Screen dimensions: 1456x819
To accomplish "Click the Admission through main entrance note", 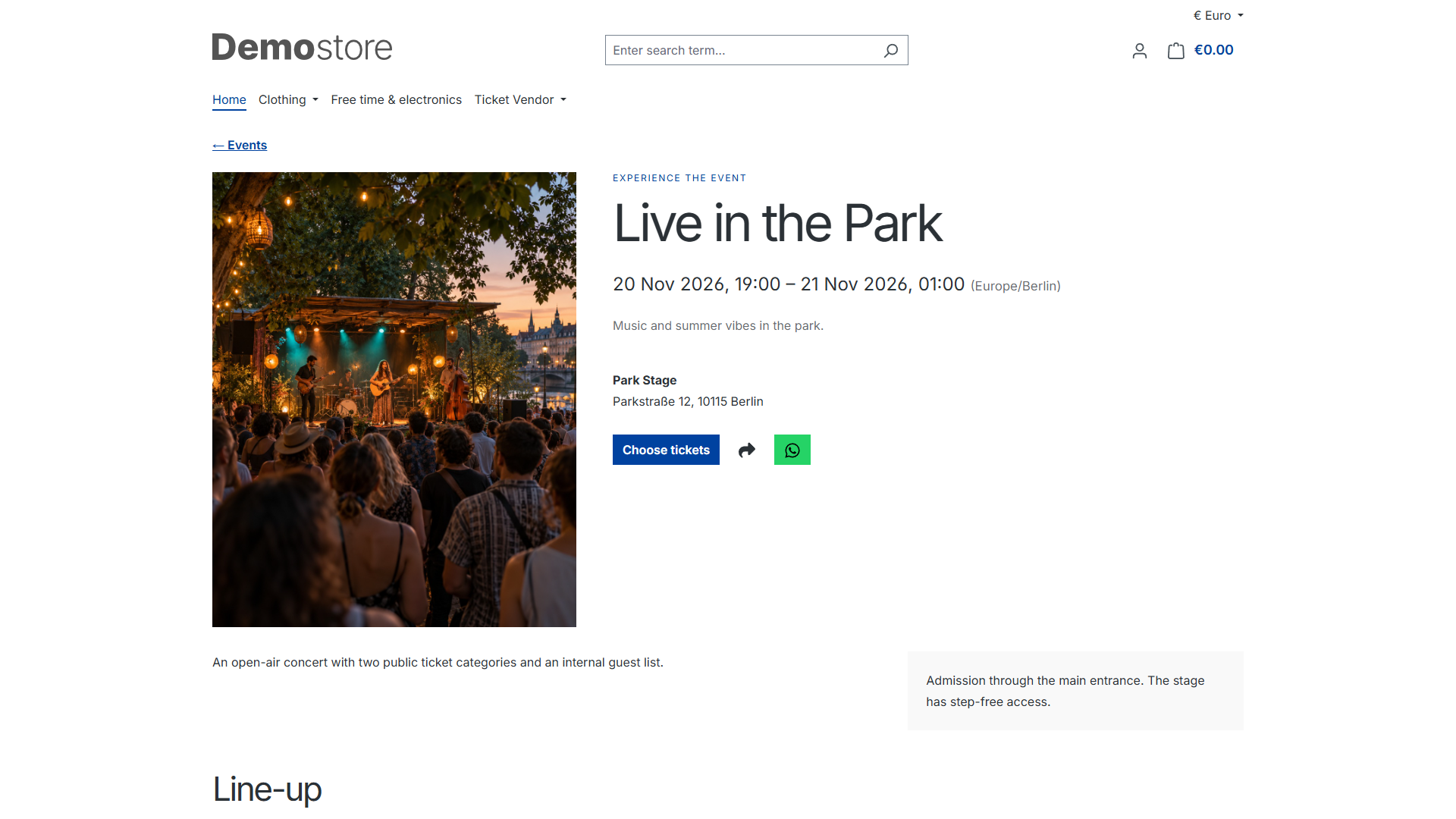I will [x=1075, y=691].
